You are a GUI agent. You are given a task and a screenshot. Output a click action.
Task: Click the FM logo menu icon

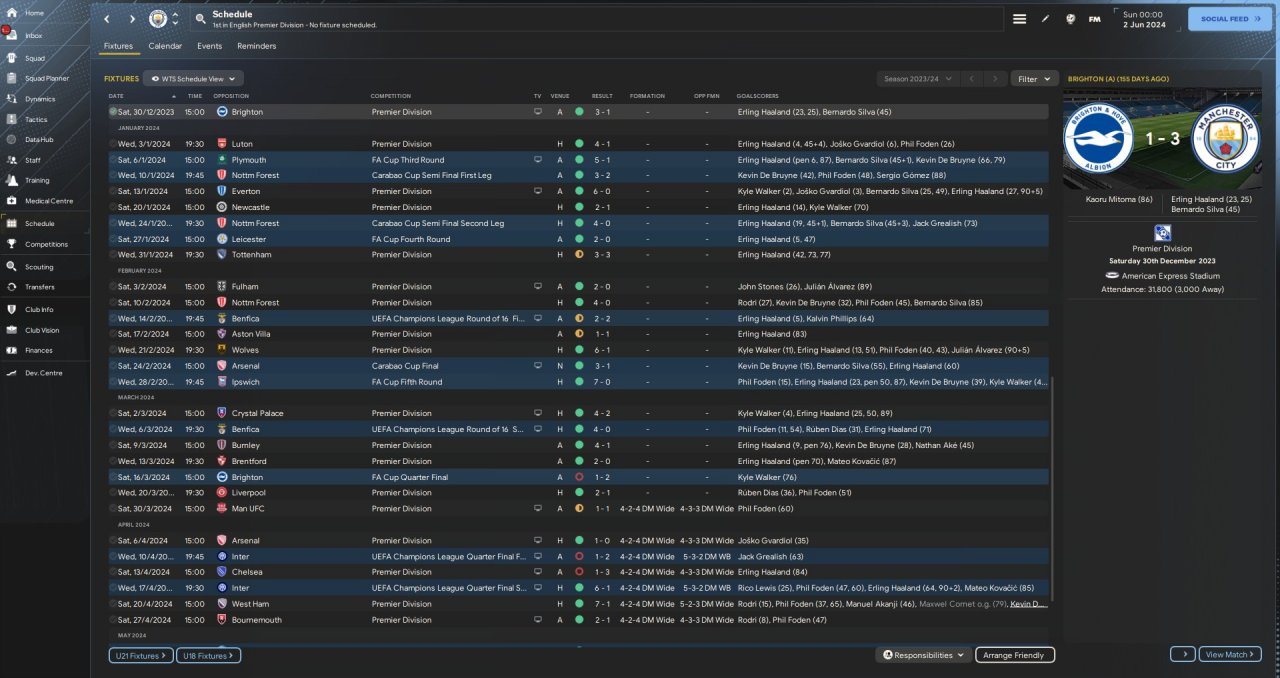click(x=1094, y=19)
